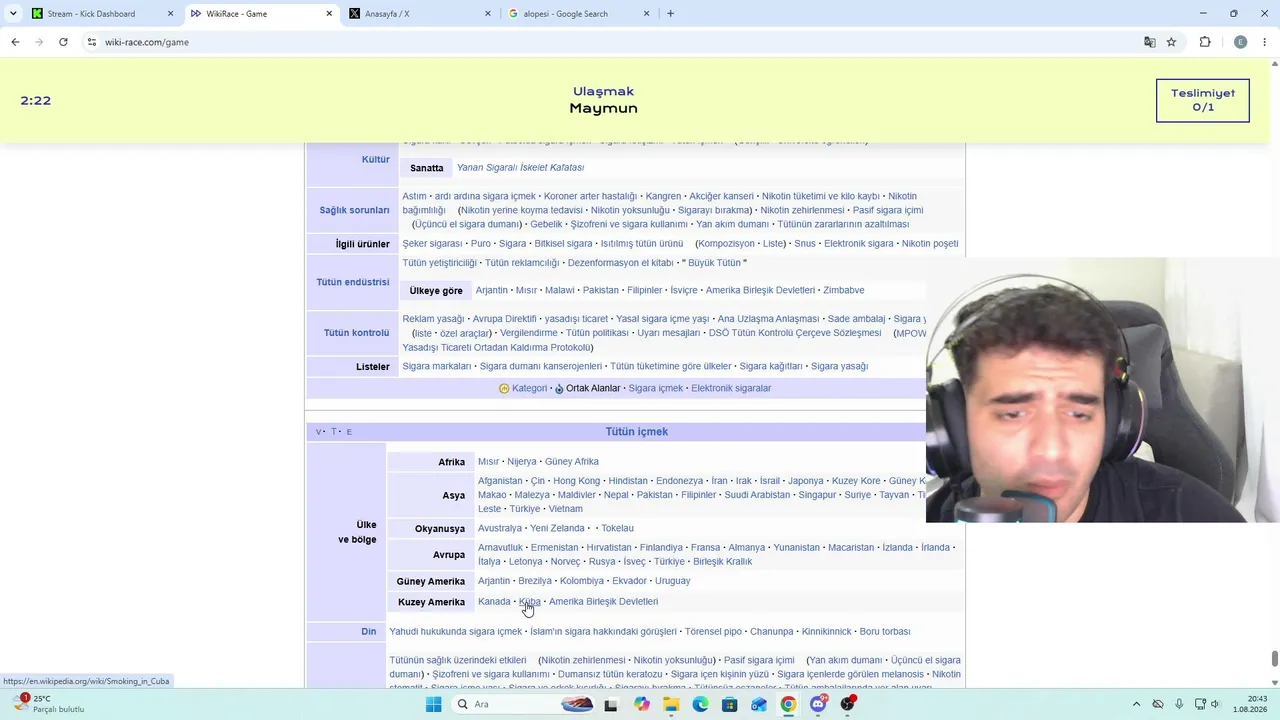Click the Avrupa Direktifi link

(x=505, y=319)
